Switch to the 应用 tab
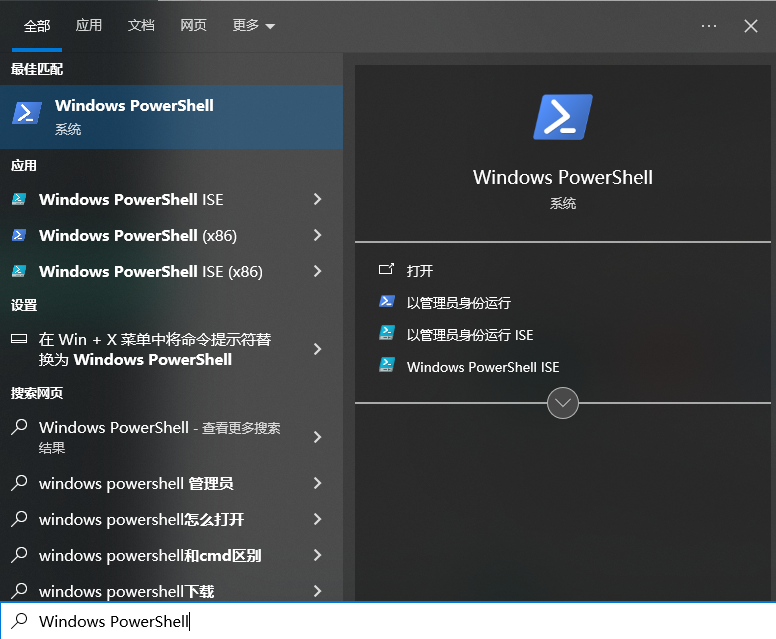This screenshot has height=639, width=776. coord(89,25)
